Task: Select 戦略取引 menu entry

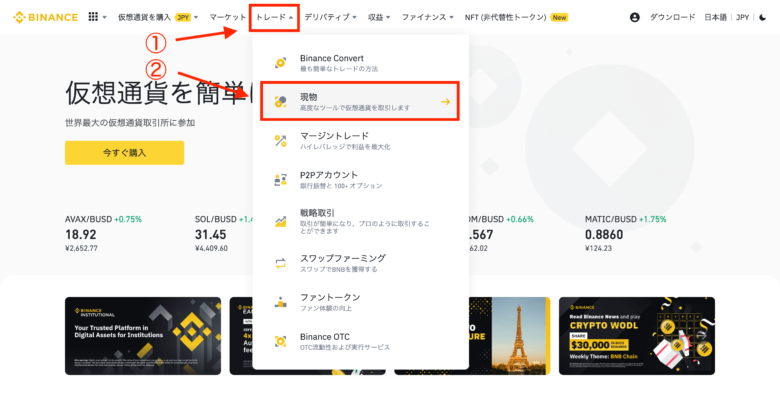Action: (360, 221)
